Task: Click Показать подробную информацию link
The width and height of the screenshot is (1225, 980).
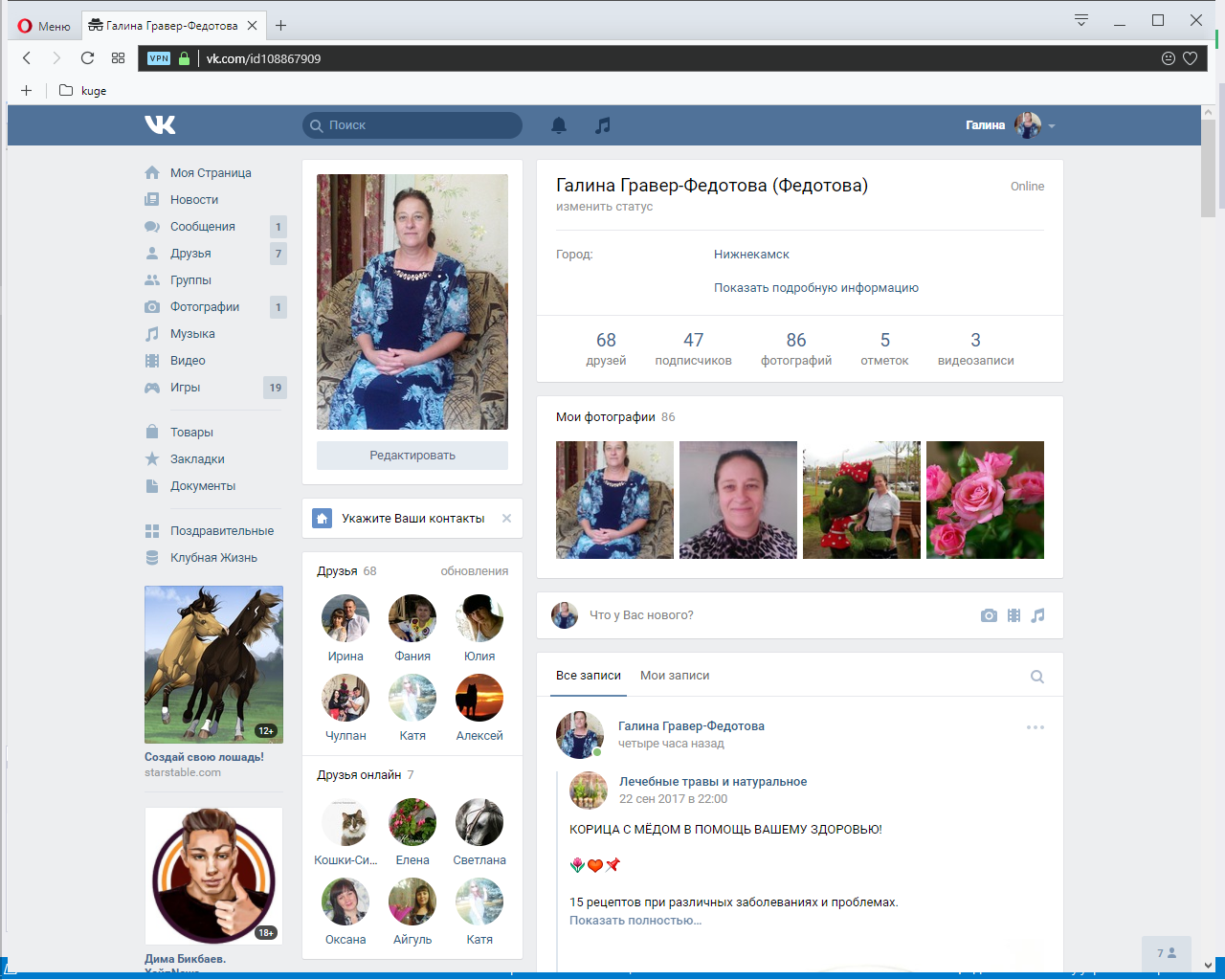Action: [x=815, y=288]
